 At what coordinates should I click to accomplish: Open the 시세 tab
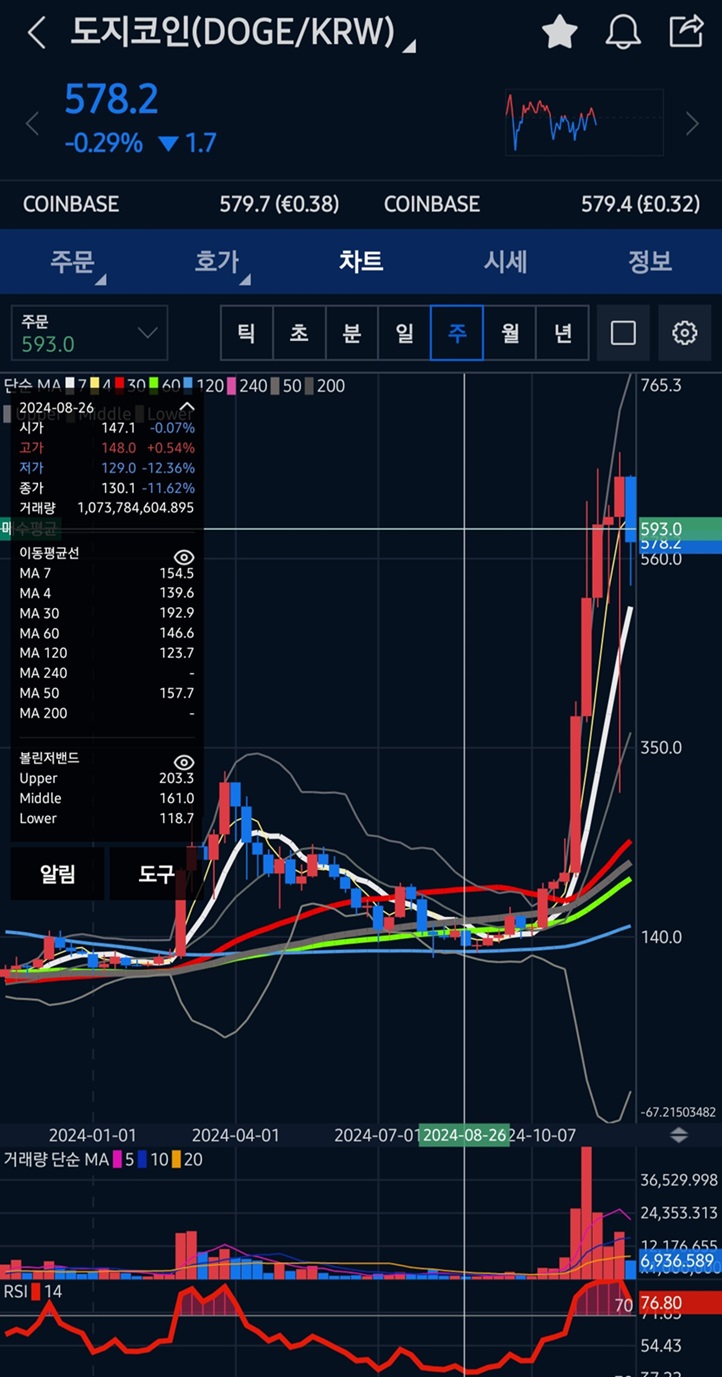pyautogui.click(x=505, y=261)
